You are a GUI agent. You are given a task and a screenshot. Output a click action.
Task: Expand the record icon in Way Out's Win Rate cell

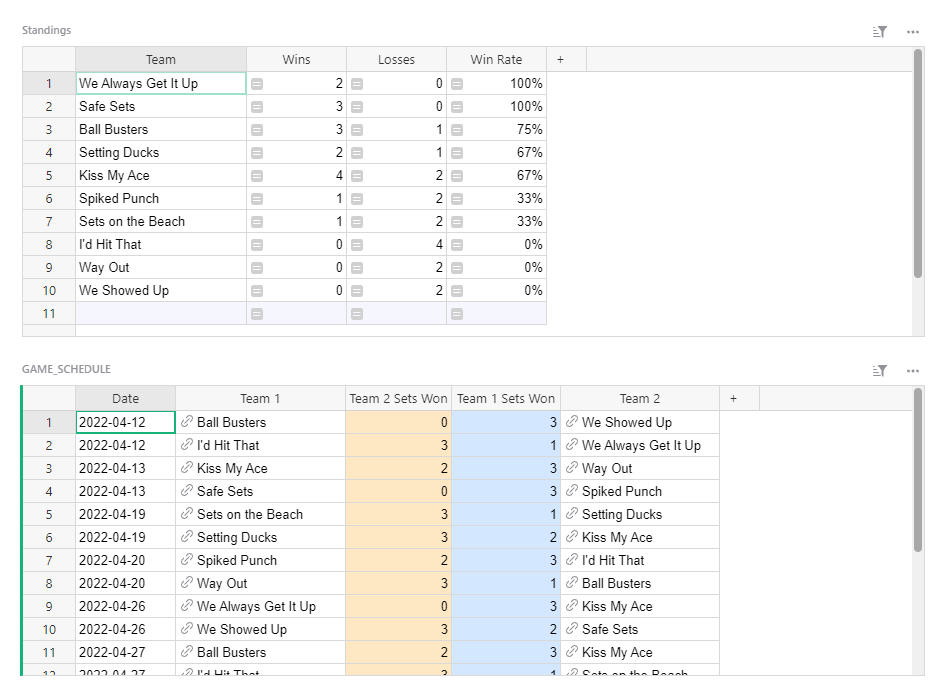click(458, 267)
